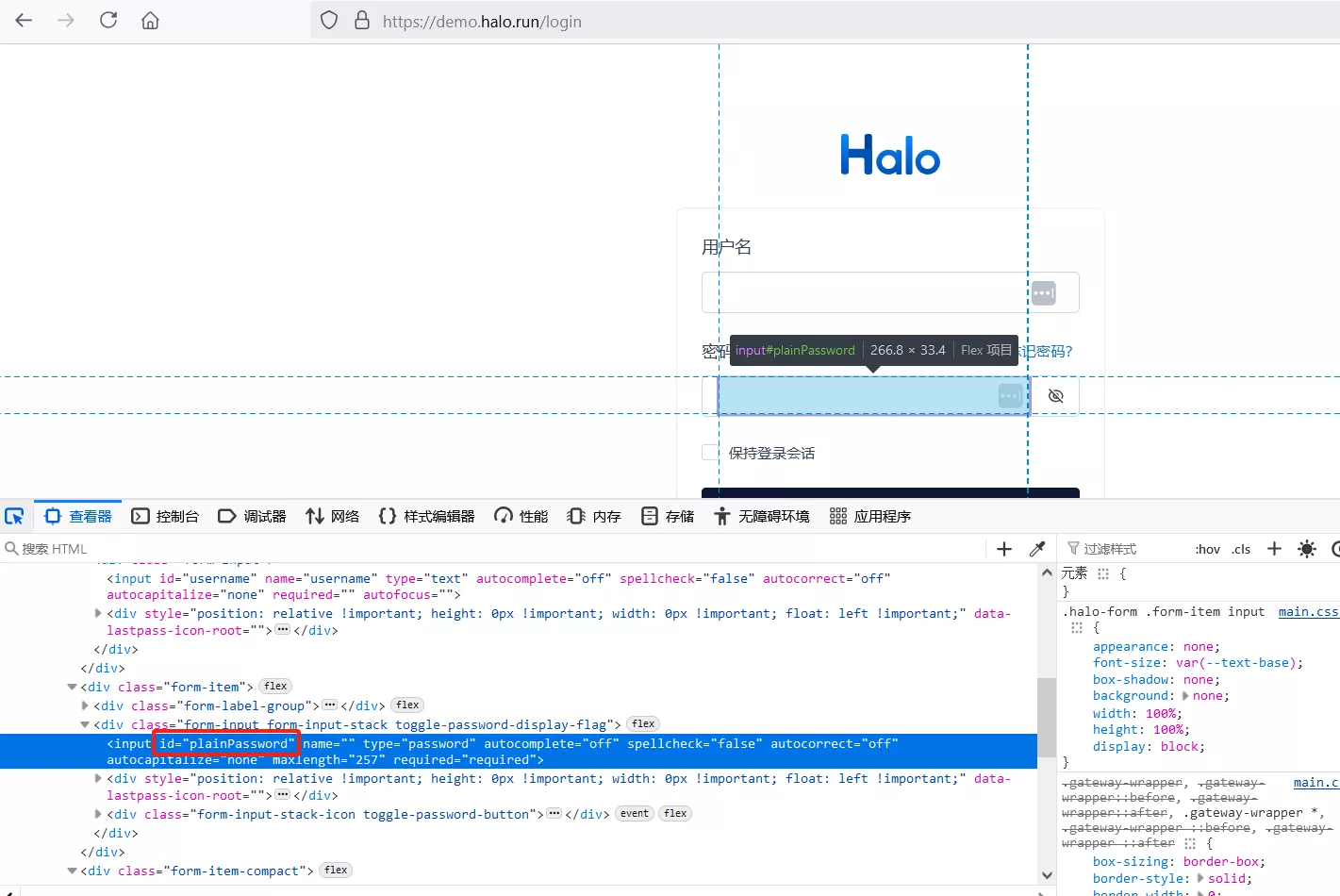
Task: Expand the form-label-group div node
Action: pos(86,705)
